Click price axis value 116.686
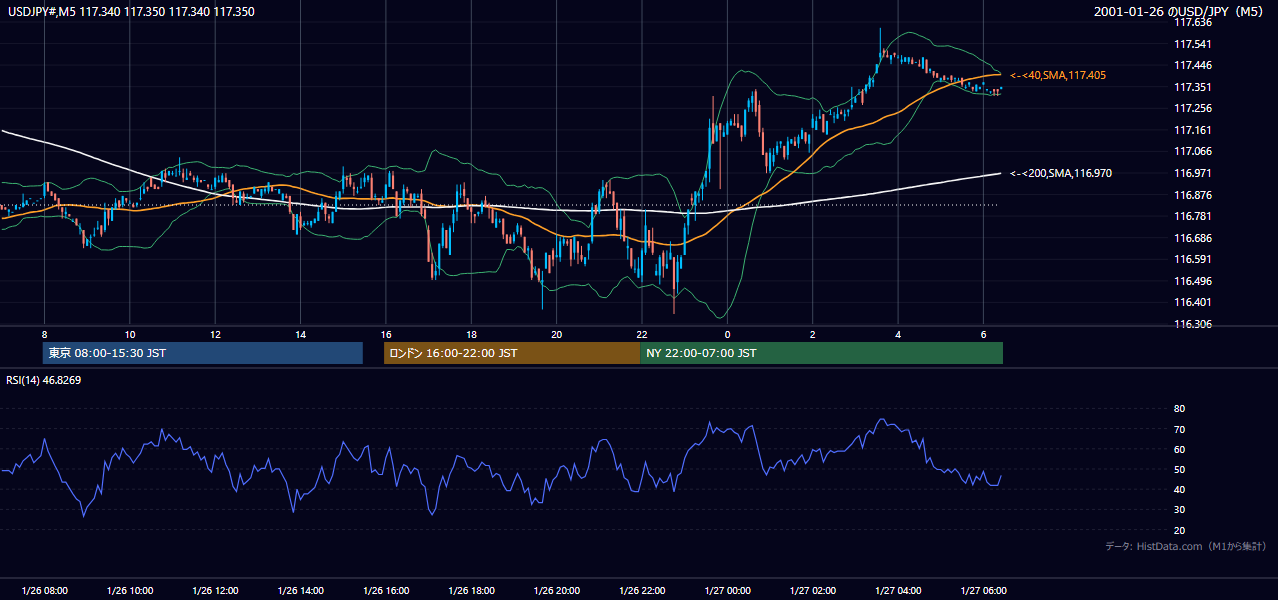1278x600 pixels. coord(1193,238)
